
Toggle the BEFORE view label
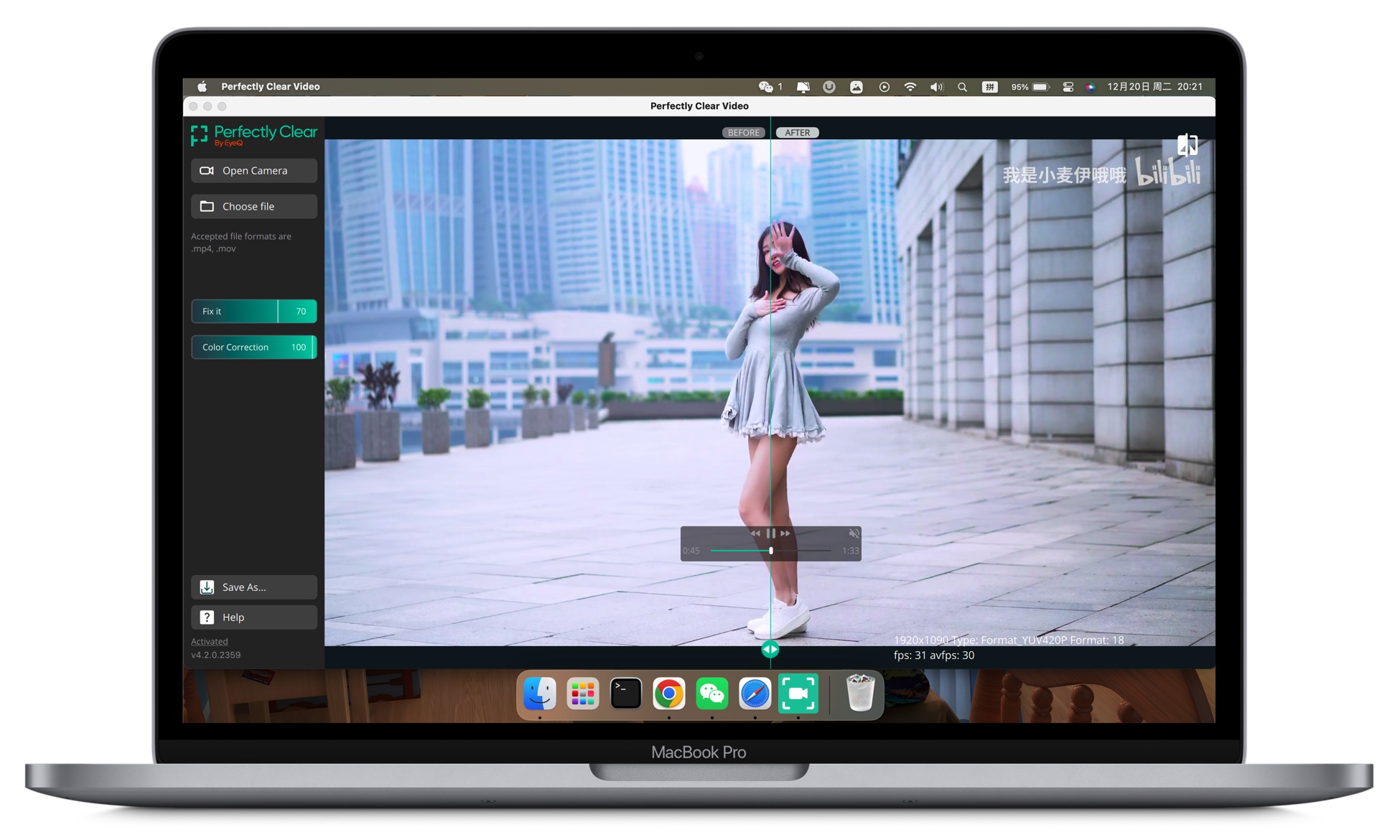pos(743,132)
